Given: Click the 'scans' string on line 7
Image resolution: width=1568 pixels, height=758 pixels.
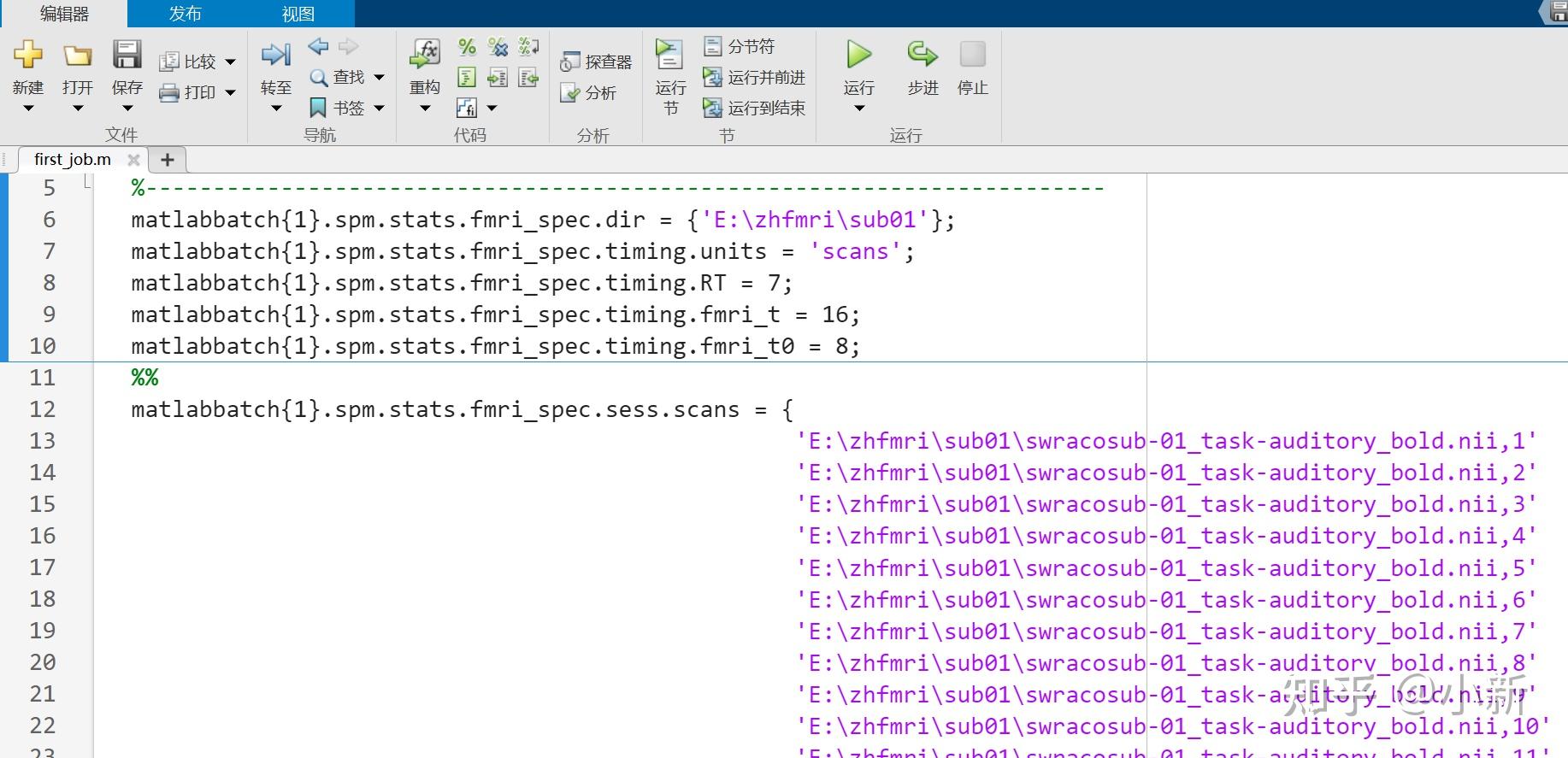Looking at the screenshot, I should coord(855,251).
